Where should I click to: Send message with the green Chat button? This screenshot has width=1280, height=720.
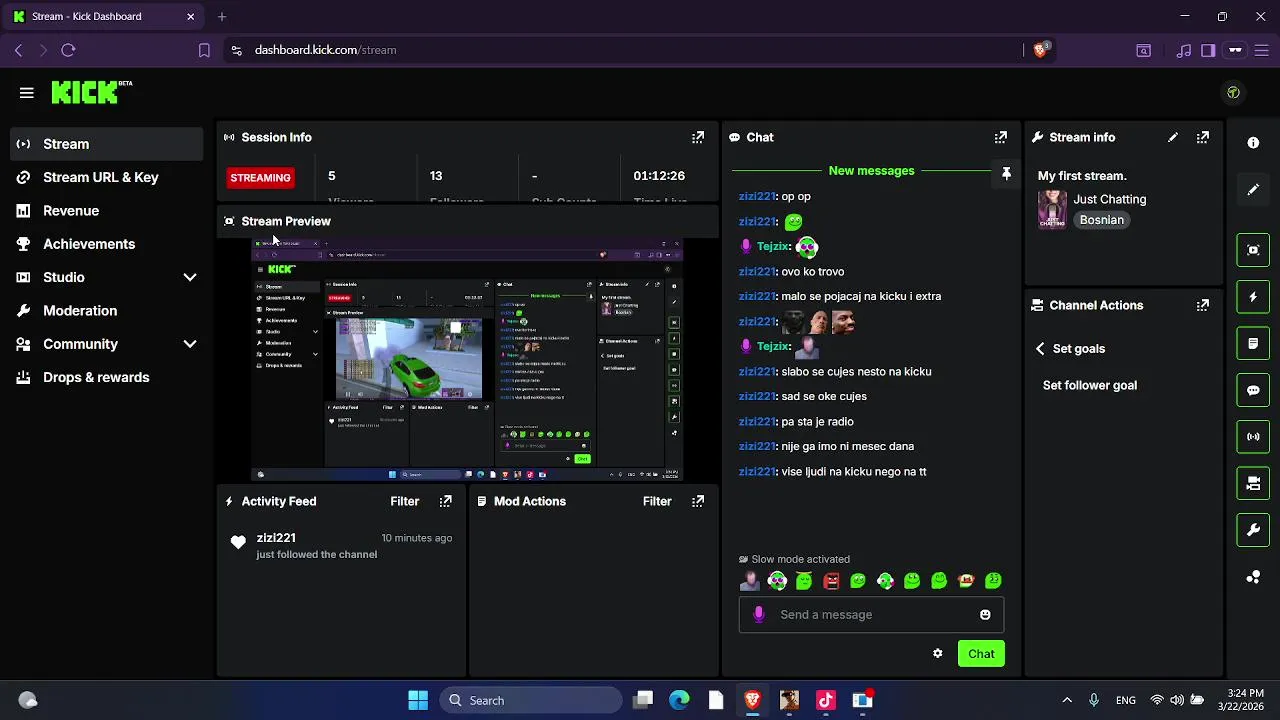(981, 654)
